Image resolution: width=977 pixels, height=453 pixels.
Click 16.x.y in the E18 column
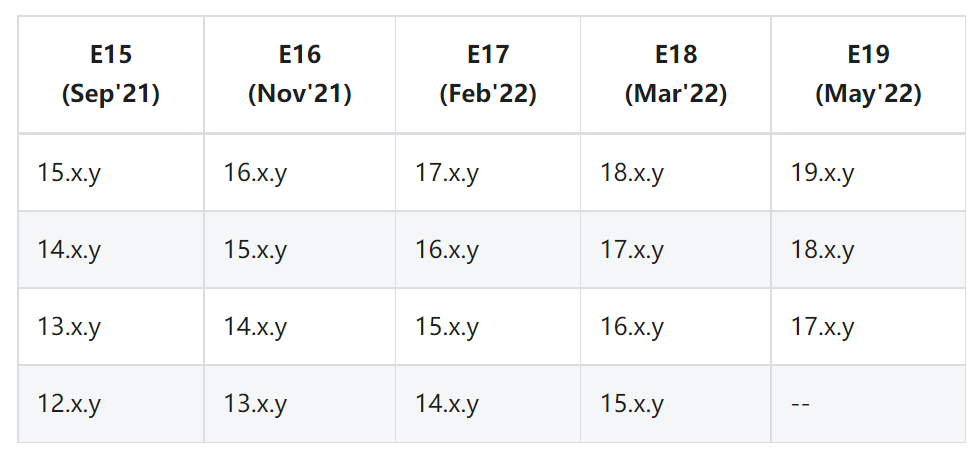[x=632, y=327]
